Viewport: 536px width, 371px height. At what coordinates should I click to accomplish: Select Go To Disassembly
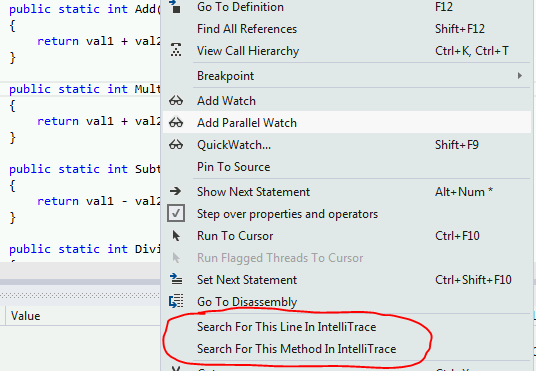(247, 302)
